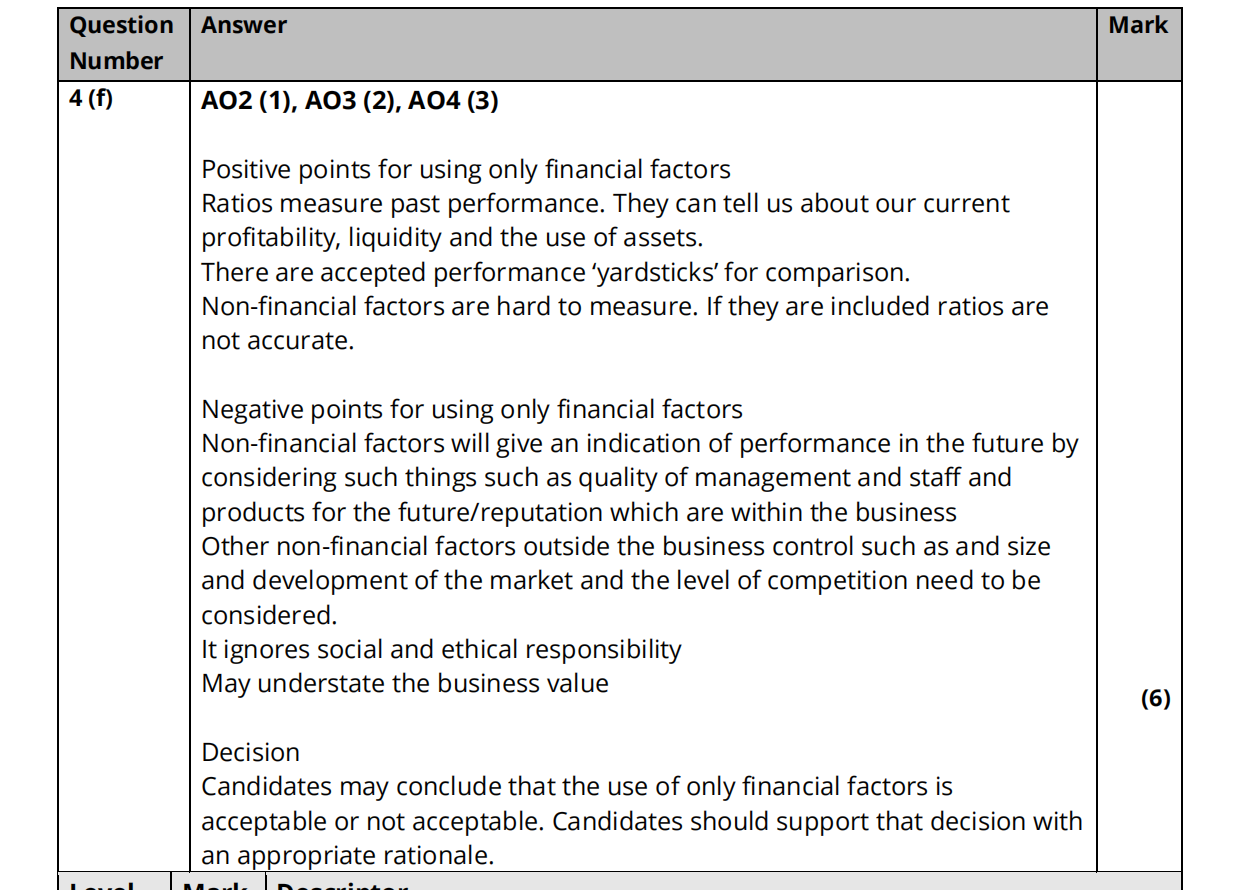
Task: Select the question number "4 (f)" cell
Action: (91, 101)
